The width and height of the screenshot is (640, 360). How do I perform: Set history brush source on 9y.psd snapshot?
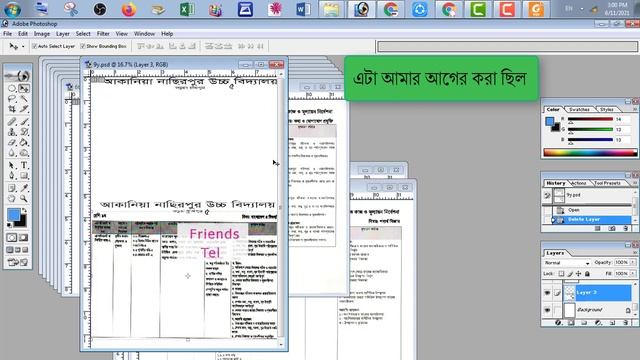pyautogui.click(x=547, y=196)
